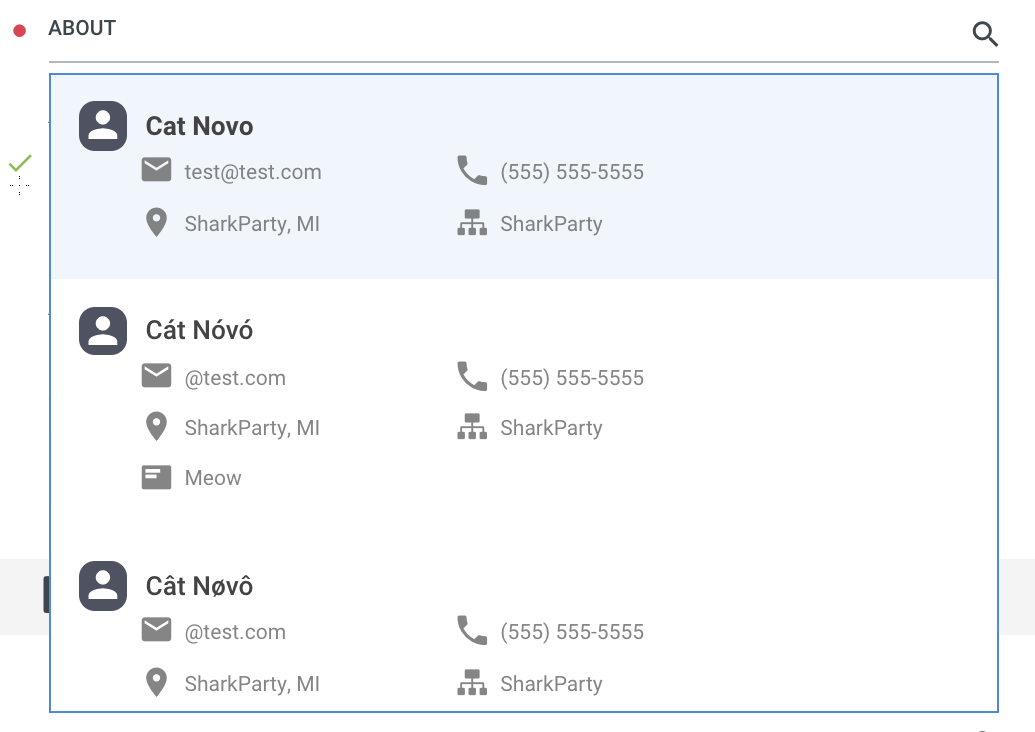Click the SharkParty organization in Cat Novo's card

(551, 224)
